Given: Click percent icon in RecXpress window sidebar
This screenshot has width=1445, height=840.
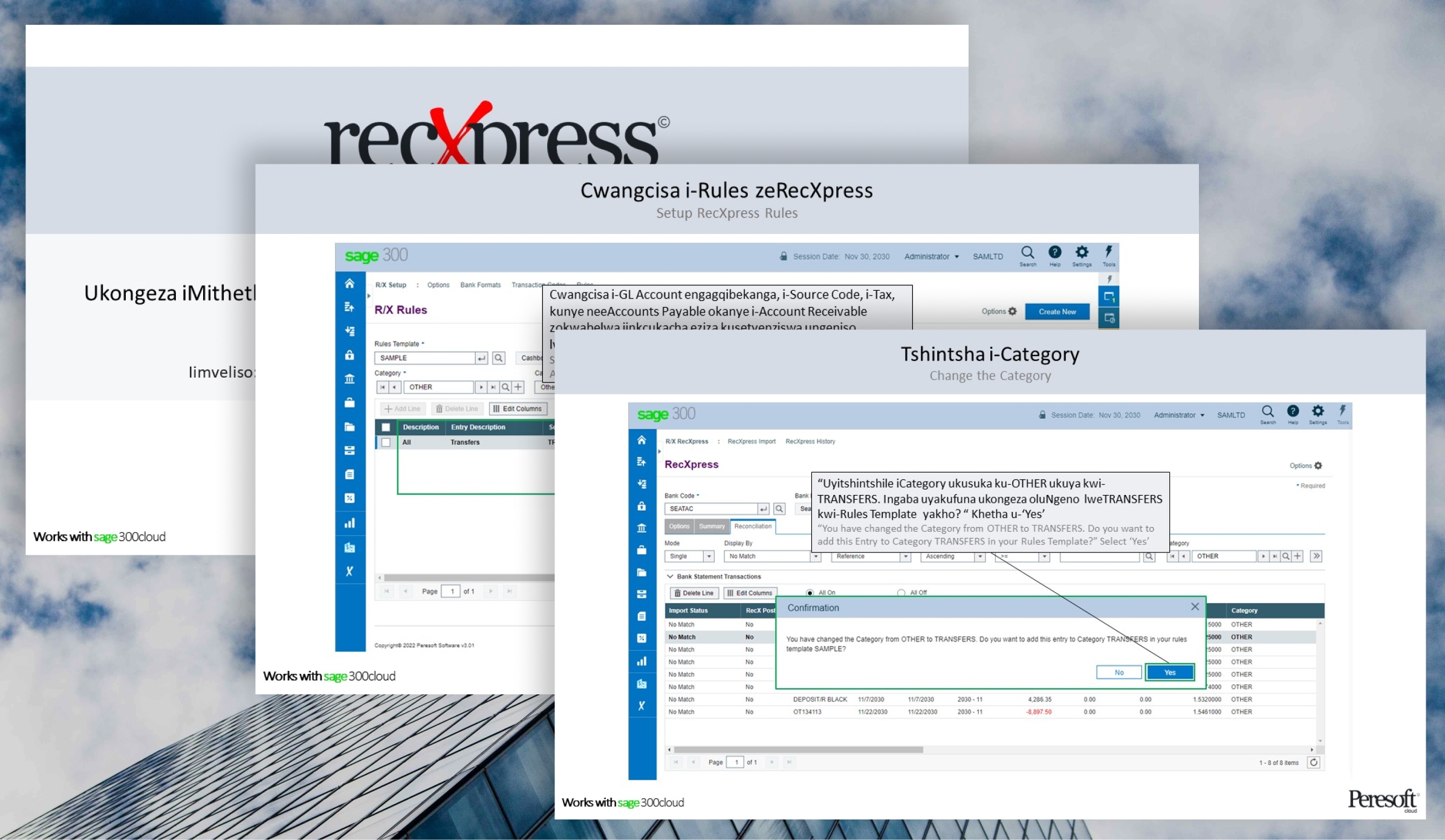Looking at the screenshot, I should [x=641, y=638].
